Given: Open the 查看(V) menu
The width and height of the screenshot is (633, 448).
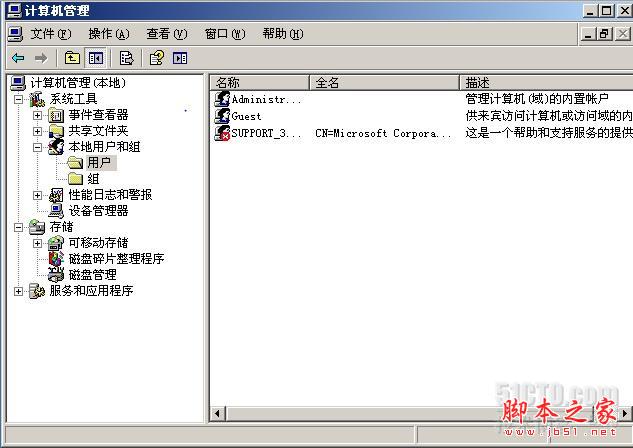Looking at the screenshot, I should [167, 34].
